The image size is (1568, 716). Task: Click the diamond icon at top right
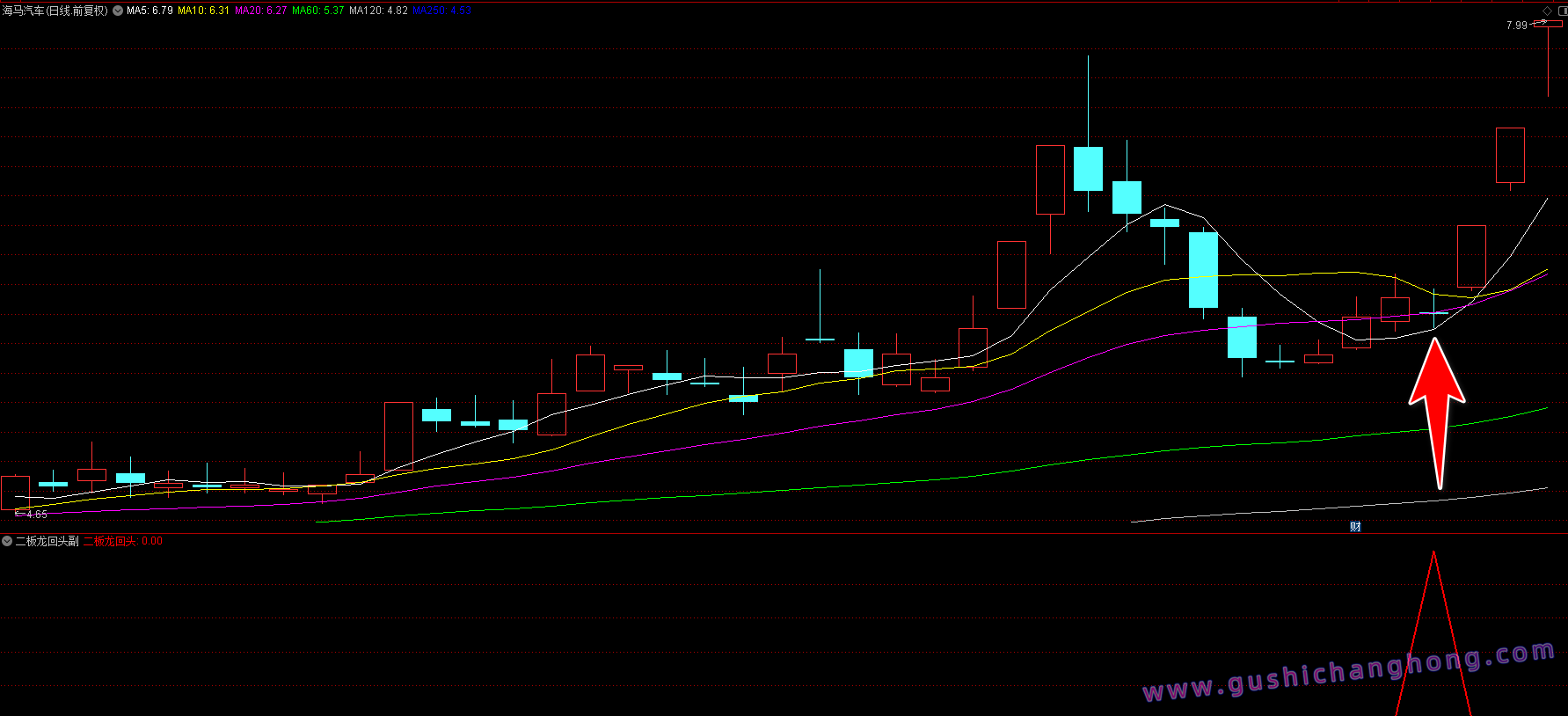pos(1548,11)
